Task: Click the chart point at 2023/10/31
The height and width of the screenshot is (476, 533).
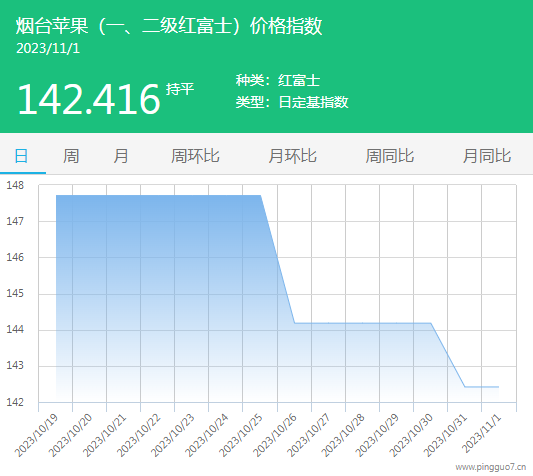Action: 465,387
